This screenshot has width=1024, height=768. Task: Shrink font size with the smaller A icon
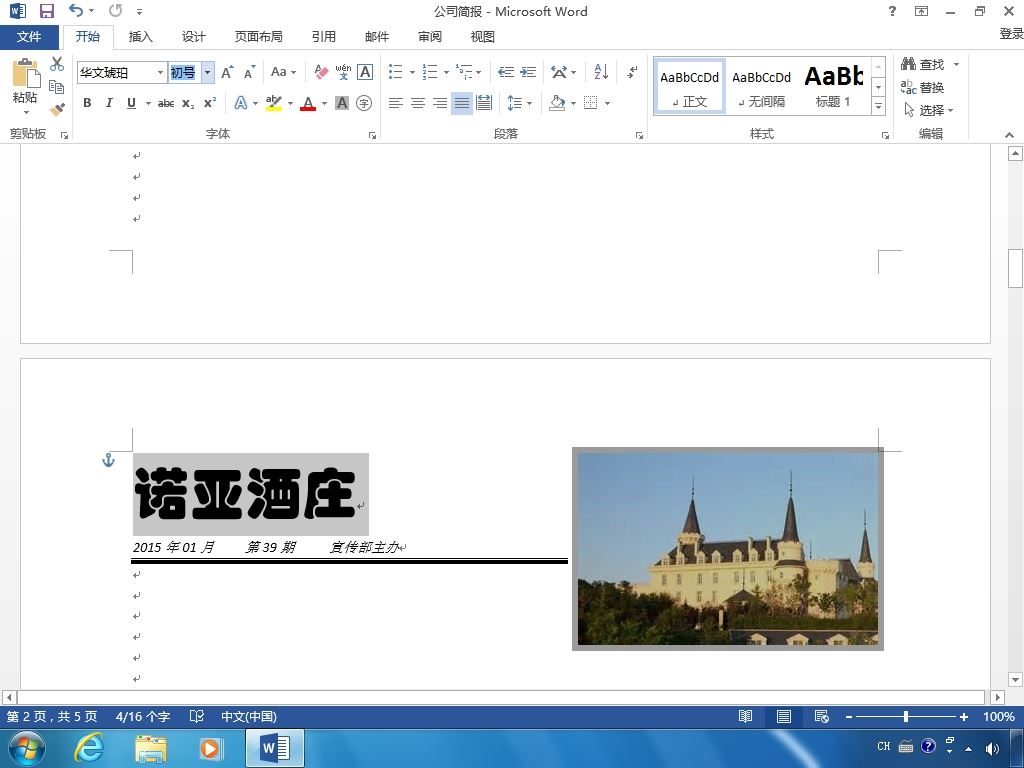(249, 72)
